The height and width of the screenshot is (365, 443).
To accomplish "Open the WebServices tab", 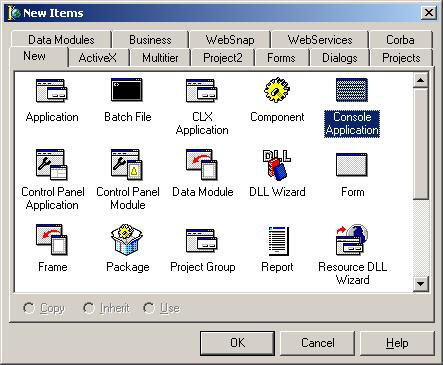I will tap(320, 40).
